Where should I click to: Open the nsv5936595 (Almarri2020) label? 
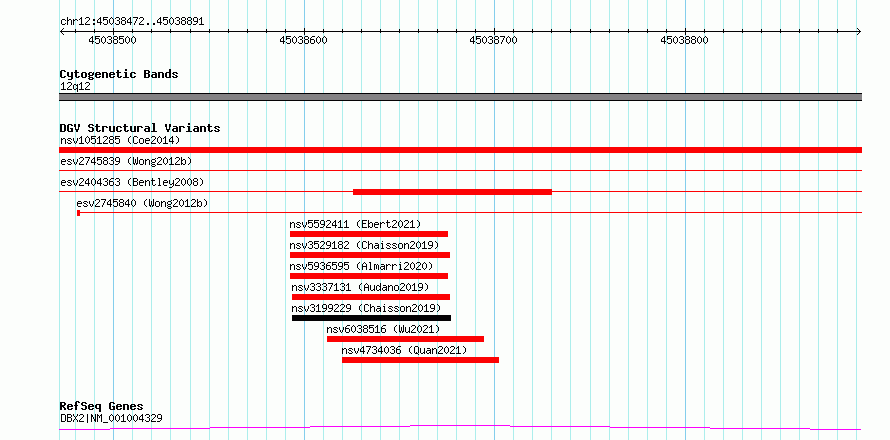click(361, 266)
